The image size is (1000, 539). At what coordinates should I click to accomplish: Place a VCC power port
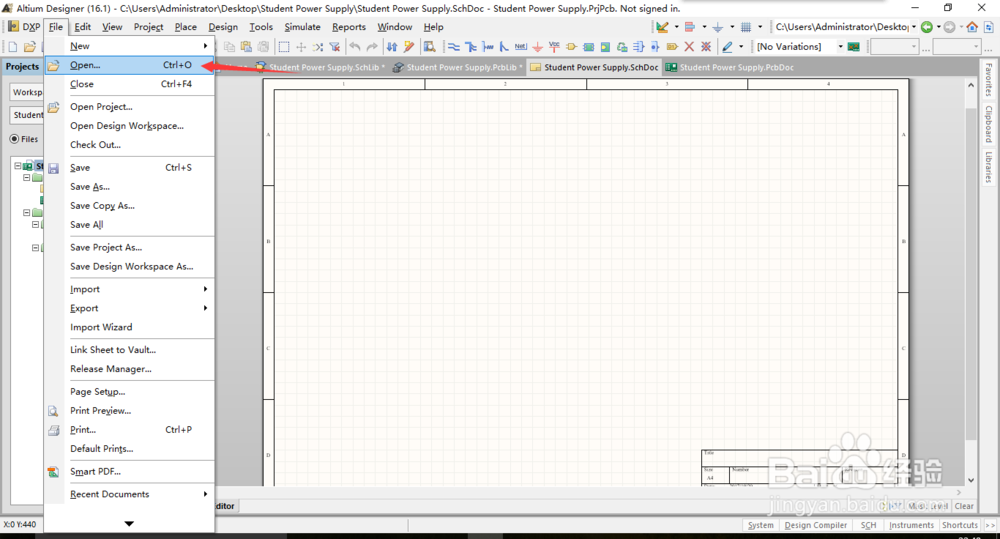pos(554,47)
